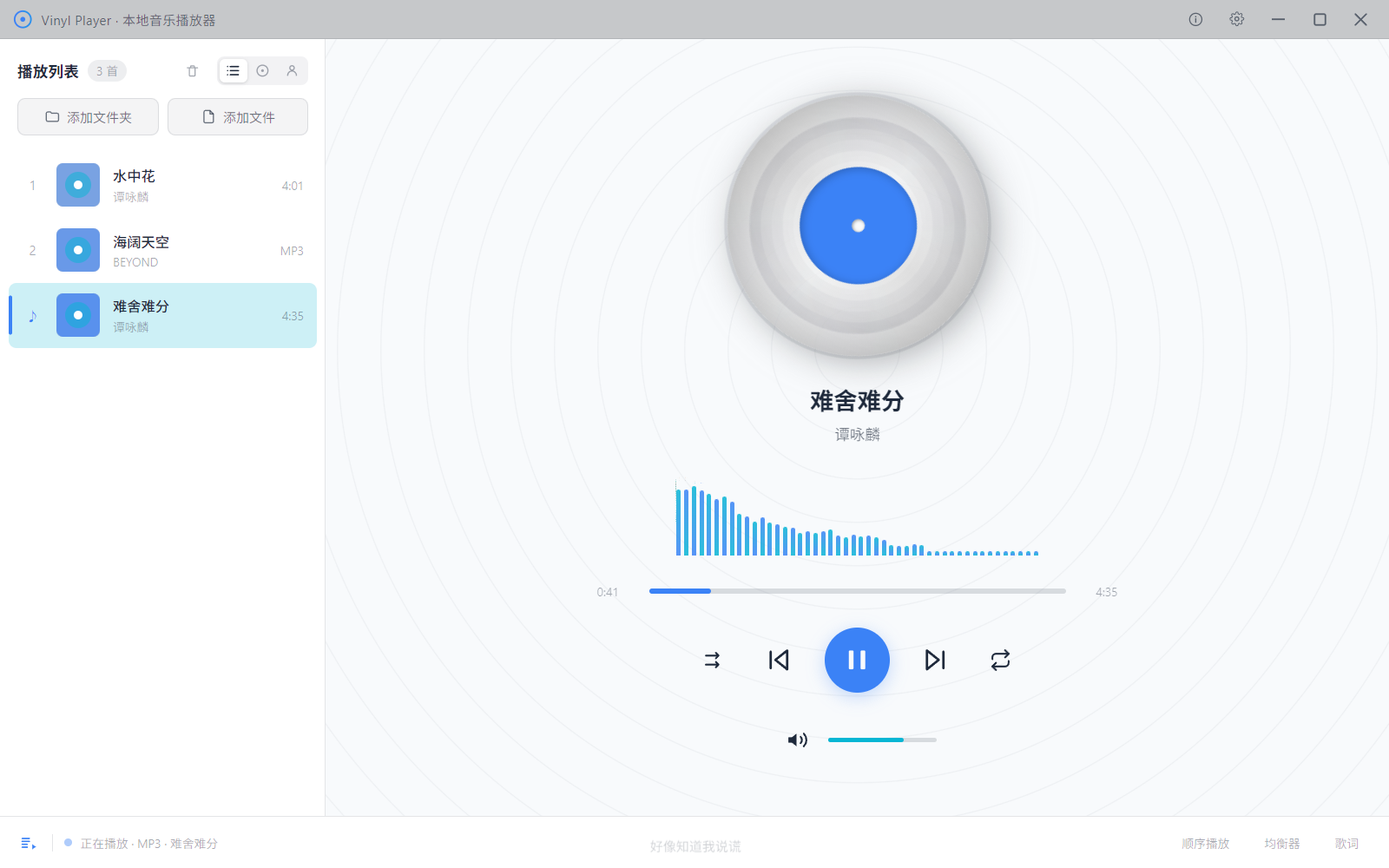Screen dimensions: 1389x868
Task: Open the 歌词 lyrics view
Action: pos(1346,844)
